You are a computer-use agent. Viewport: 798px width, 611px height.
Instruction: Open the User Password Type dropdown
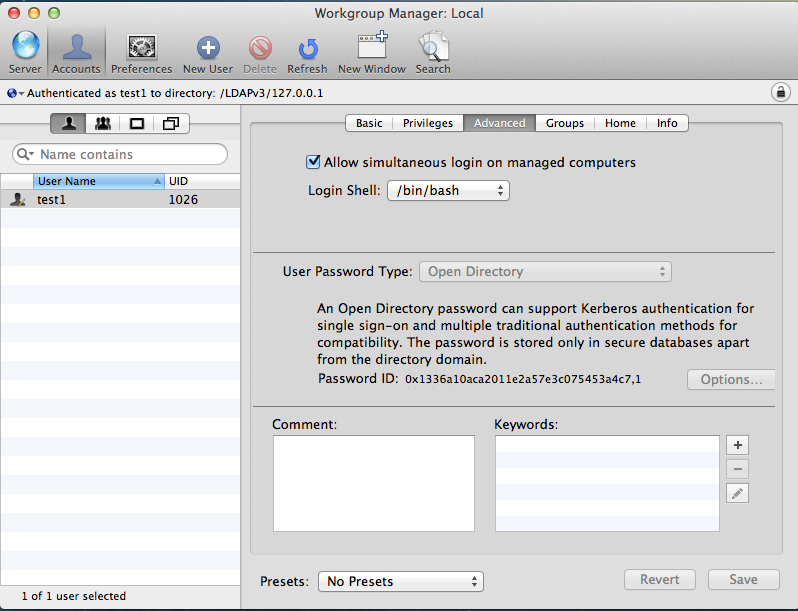tap(545, 272)
